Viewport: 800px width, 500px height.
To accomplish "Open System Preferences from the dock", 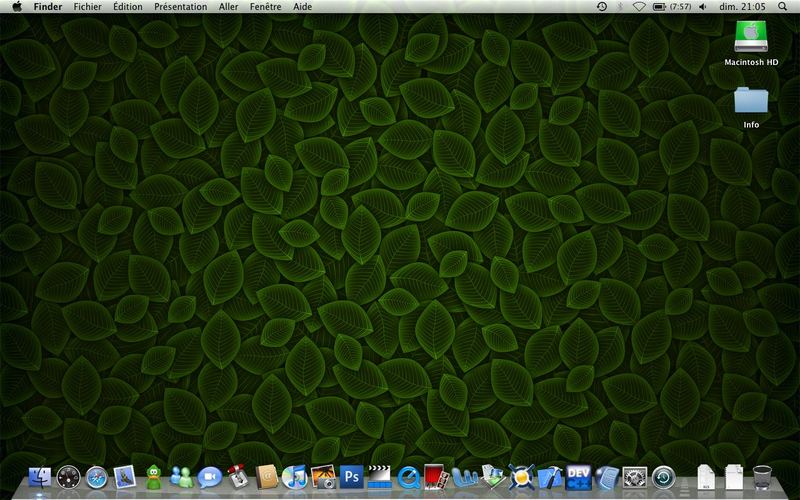I will click(x=635, y=477).
